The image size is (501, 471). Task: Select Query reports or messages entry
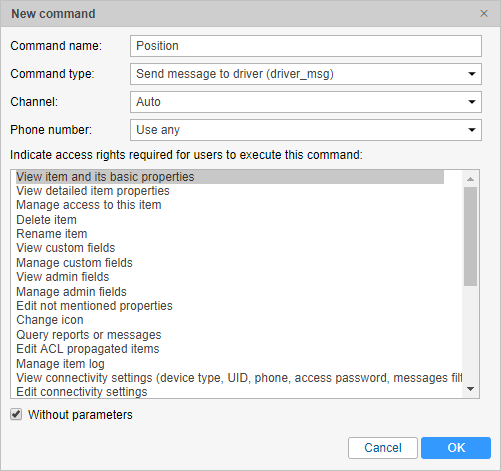tap(230, 334)
